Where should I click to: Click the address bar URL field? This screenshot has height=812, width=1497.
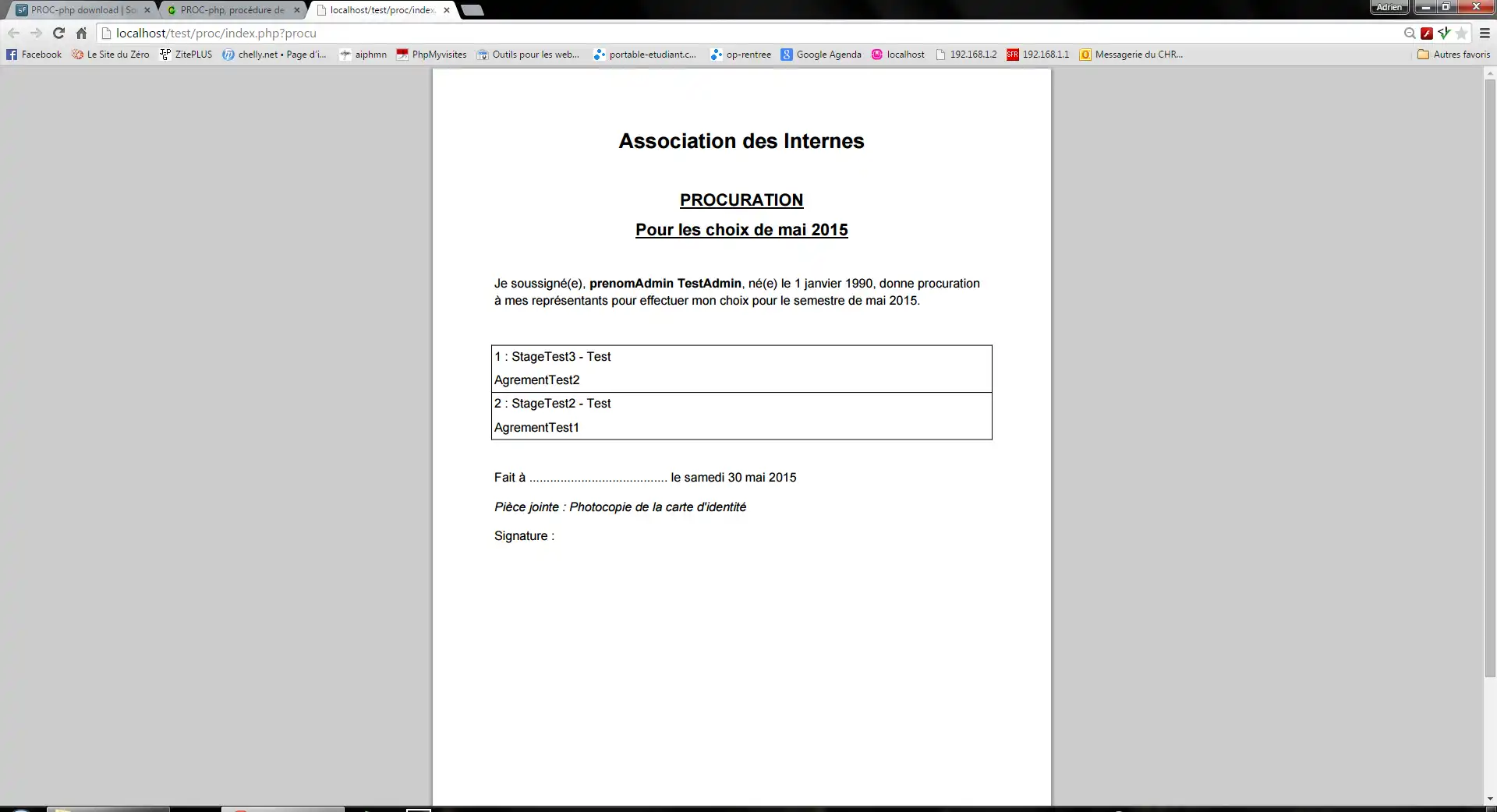tap(748, 33)
